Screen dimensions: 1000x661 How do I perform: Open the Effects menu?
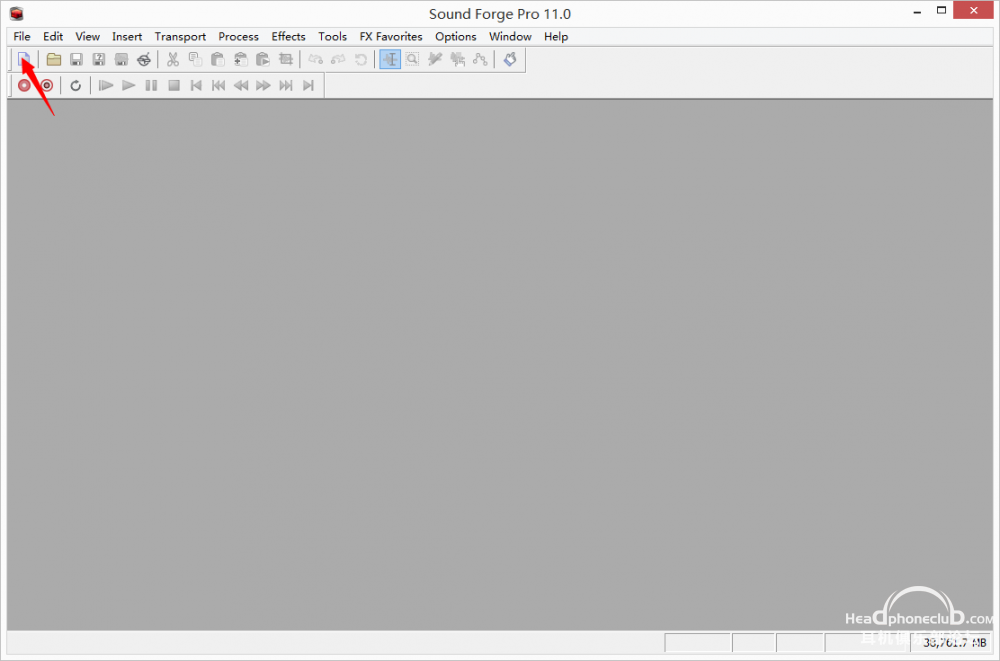tap(288, 36)
